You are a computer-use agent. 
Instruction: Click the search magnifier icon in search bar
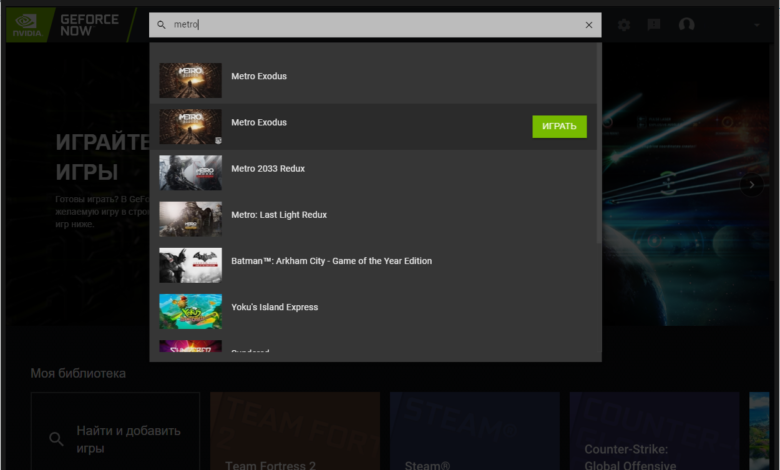tap(161, 25)
